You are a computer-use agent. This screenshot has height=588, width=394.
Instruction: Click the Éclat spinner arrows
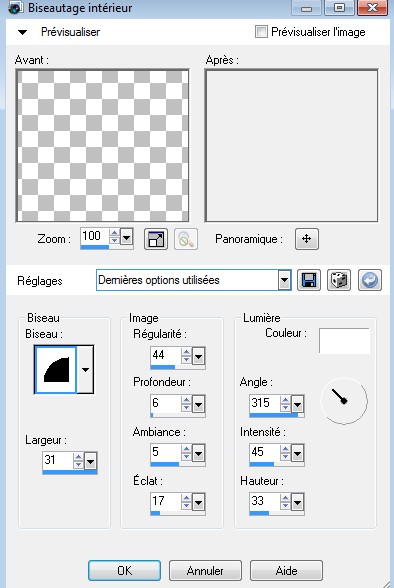tap(186, 502)
